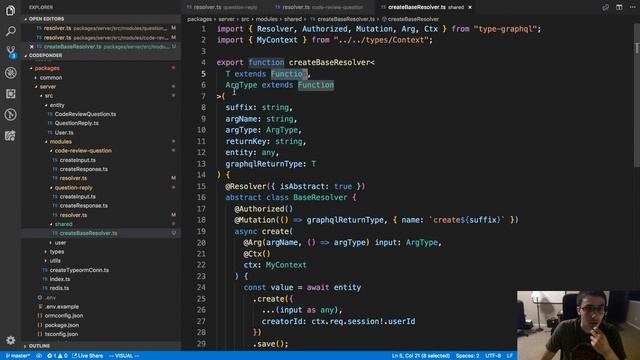
Task: Open the editor More Actions ellipsis
Action: 632,7
